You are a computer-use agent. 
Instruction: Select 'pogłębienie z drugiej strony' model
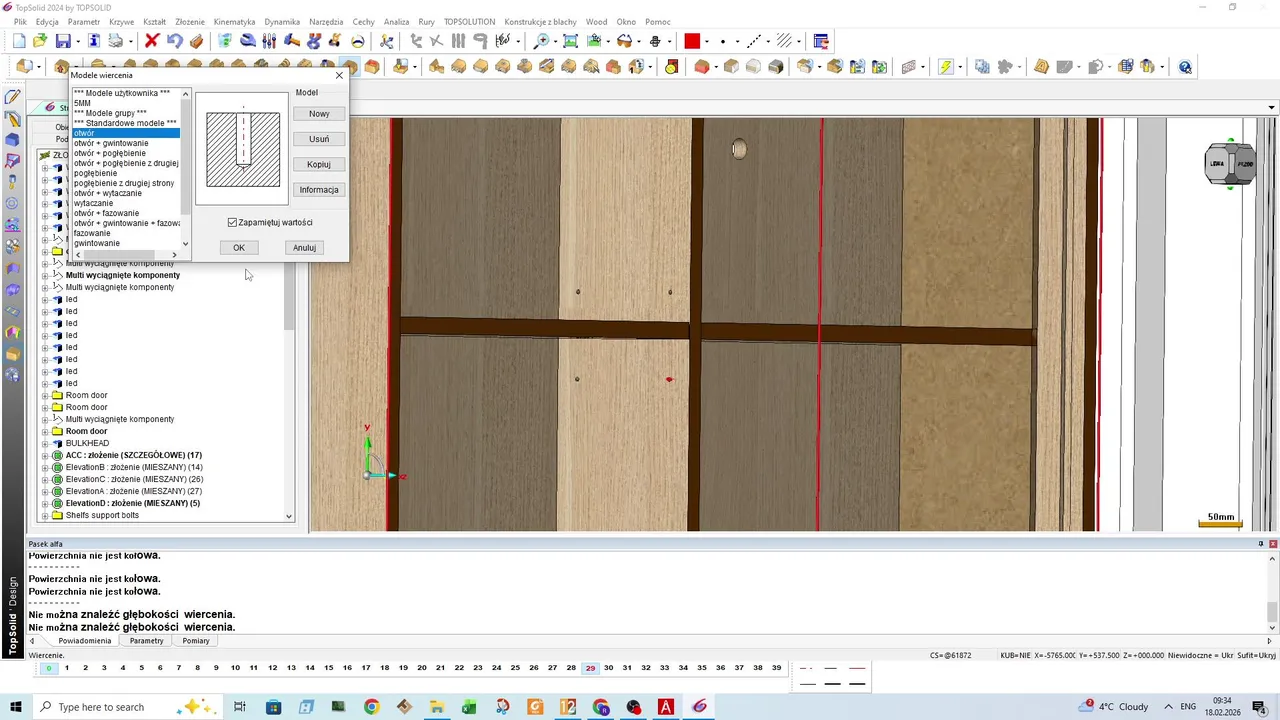tap(124, 183)
